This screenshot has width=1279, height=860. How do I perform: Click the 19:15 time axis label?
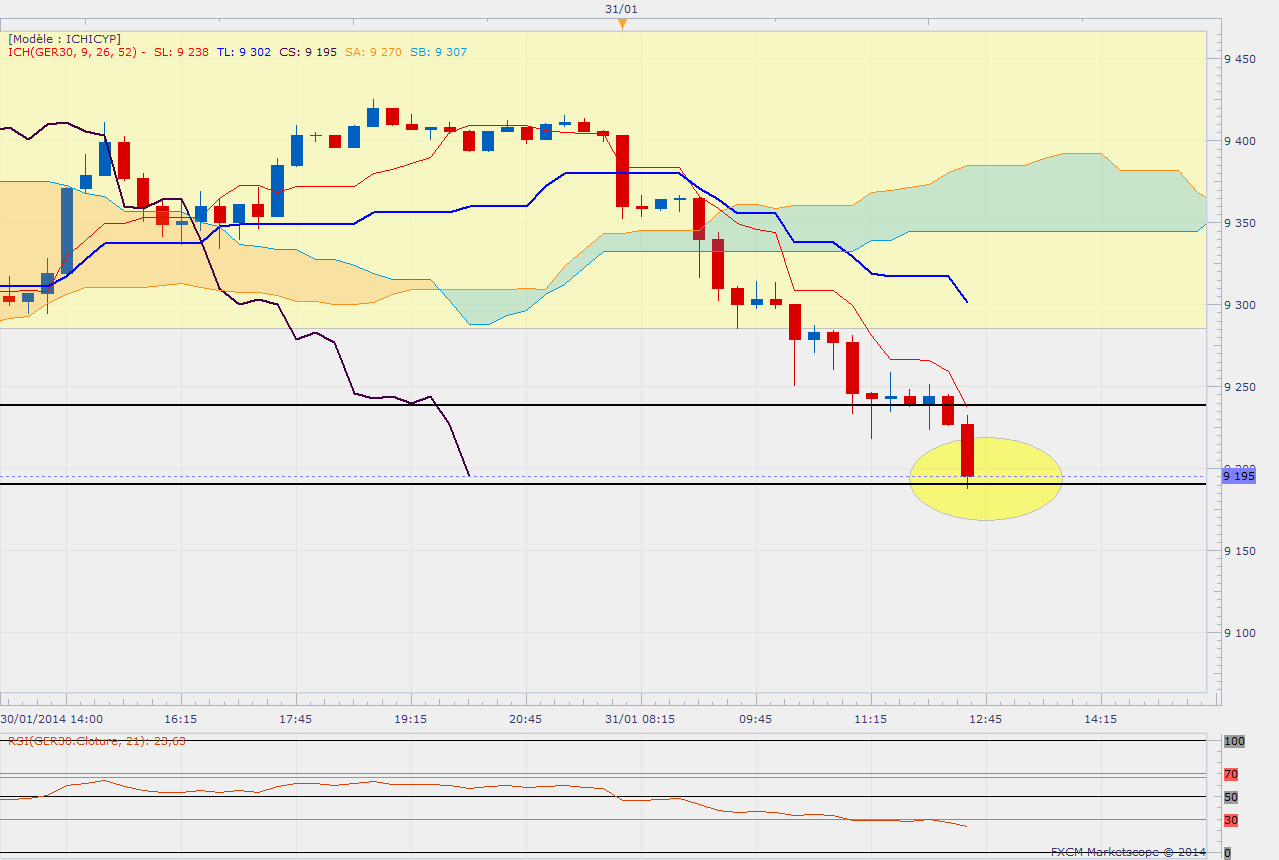point(411,719)
